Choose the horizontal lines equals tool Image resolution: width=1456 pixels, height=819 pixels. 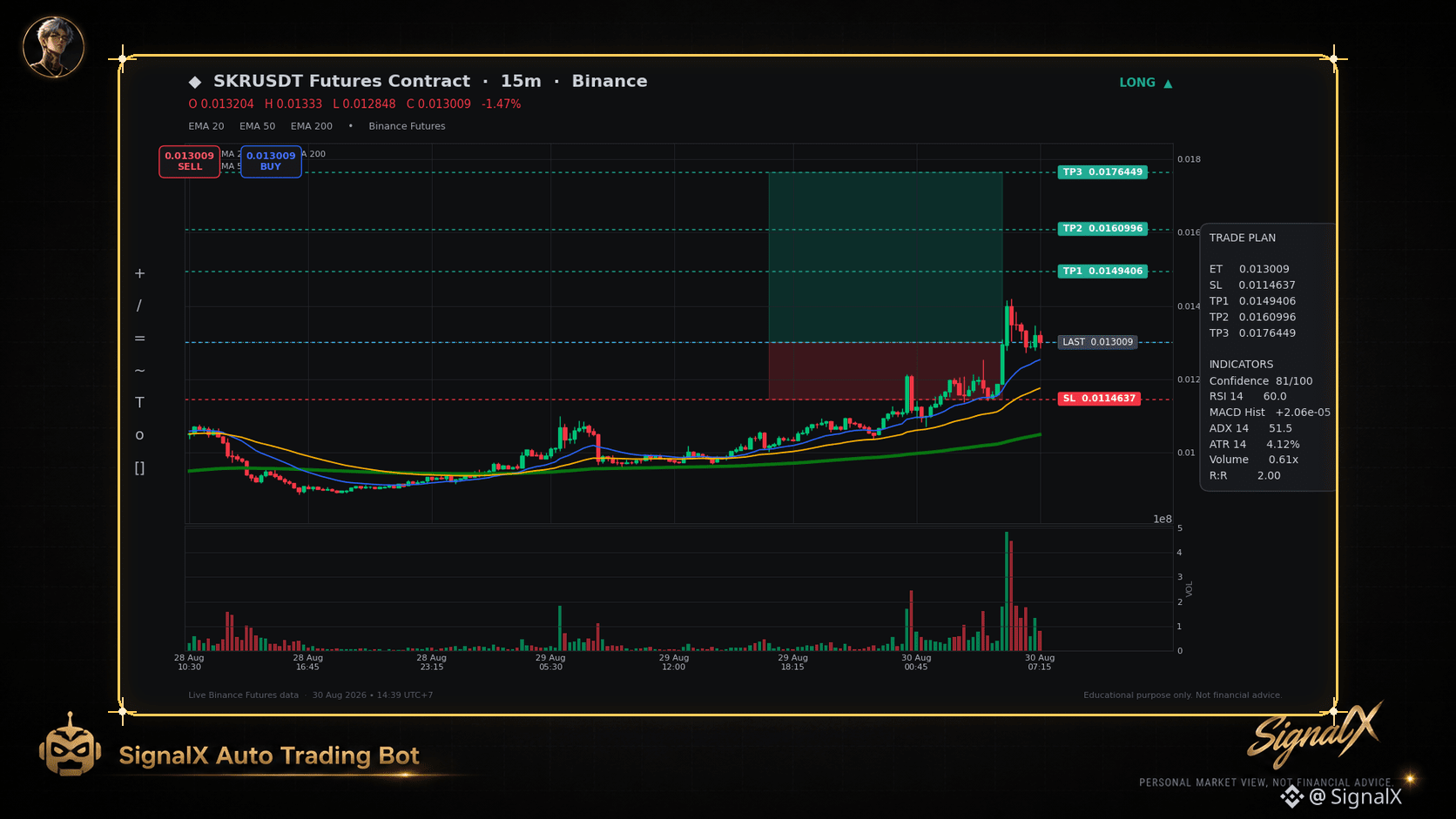pos(139,339)
